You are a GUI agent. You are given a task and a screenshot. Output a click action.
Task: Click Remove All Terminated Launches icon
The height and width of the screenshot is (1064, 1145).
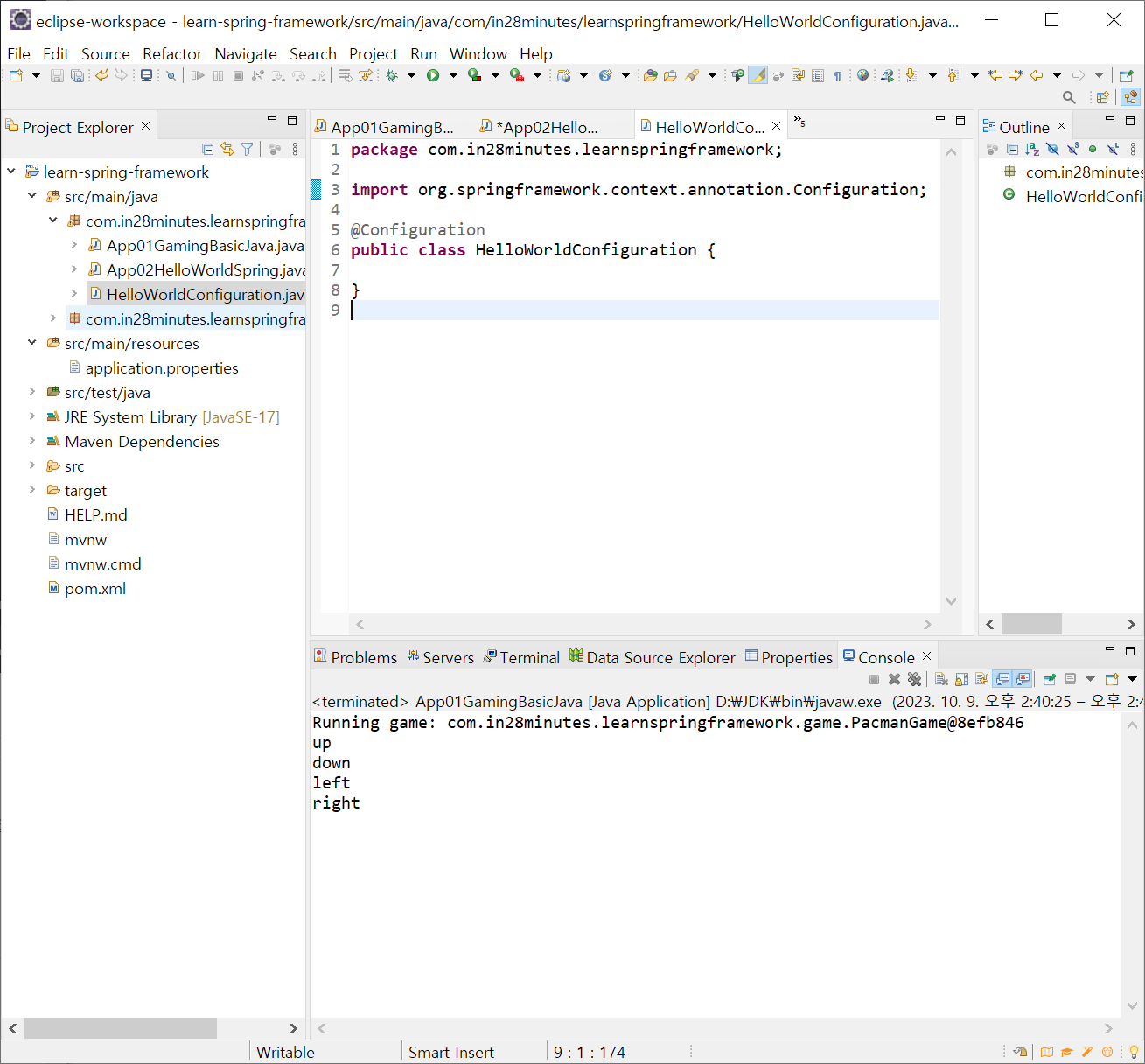coord(914,679)
